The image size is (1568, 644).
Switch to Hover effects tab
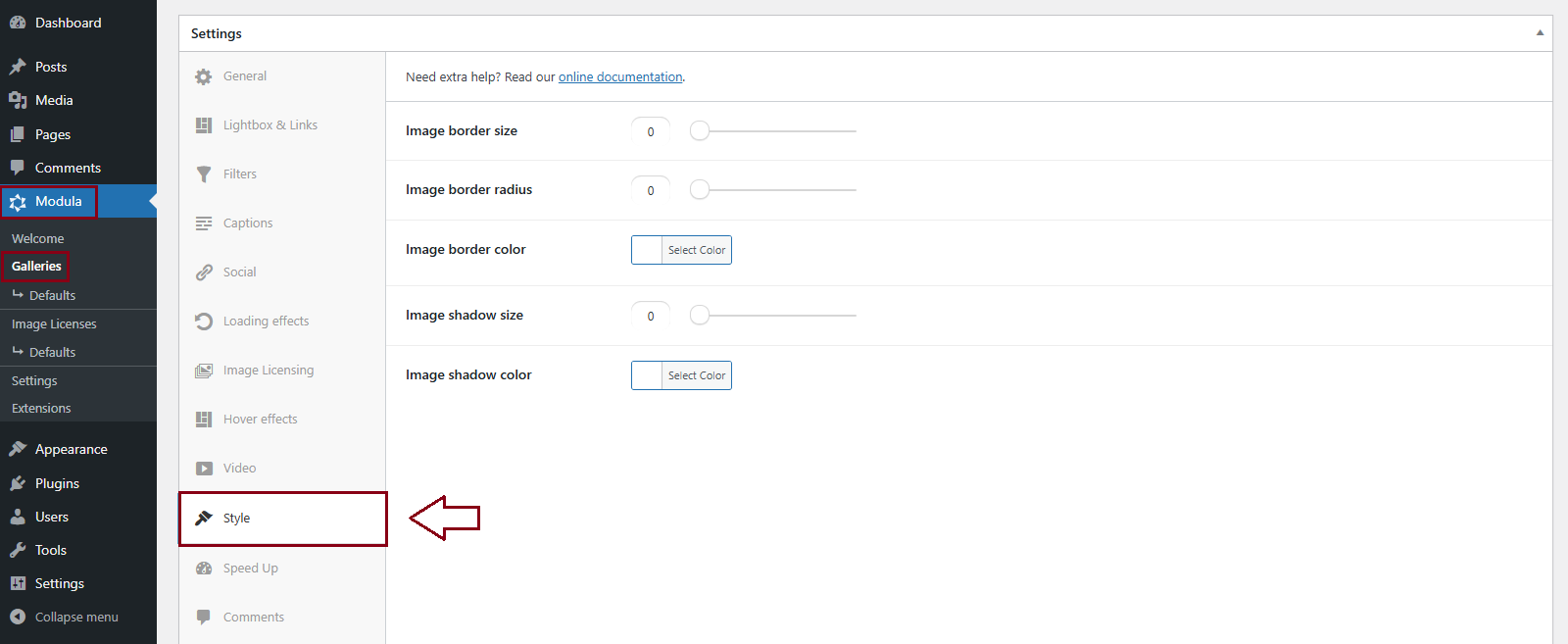260,420
